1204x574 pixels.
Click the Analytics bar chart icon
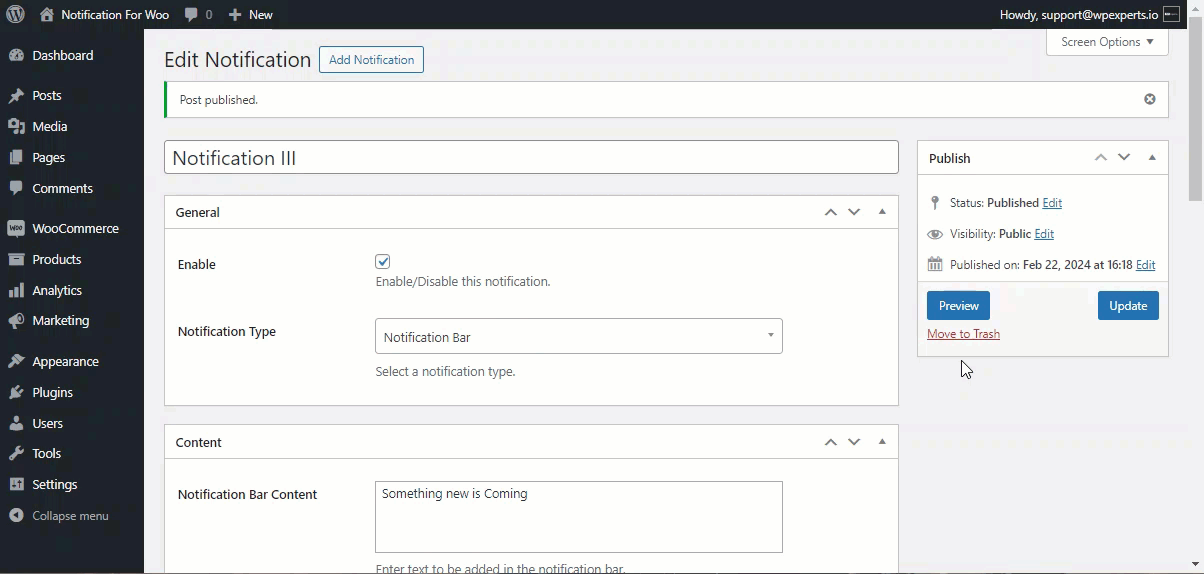coord(16,290)
